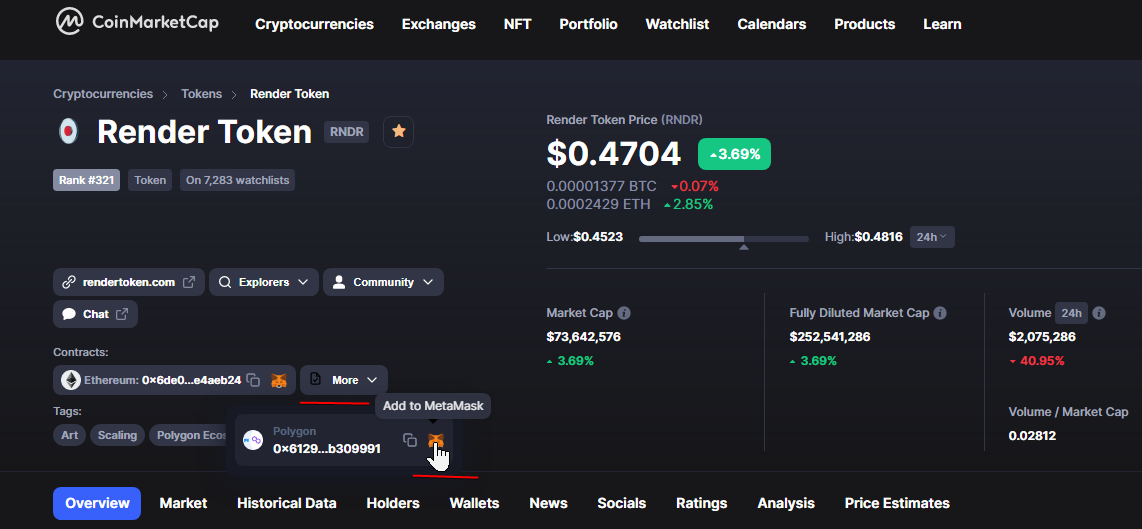Click the Volume value $2,075,286
Screen dimensions: 1142x529
tap(1041, 337)
